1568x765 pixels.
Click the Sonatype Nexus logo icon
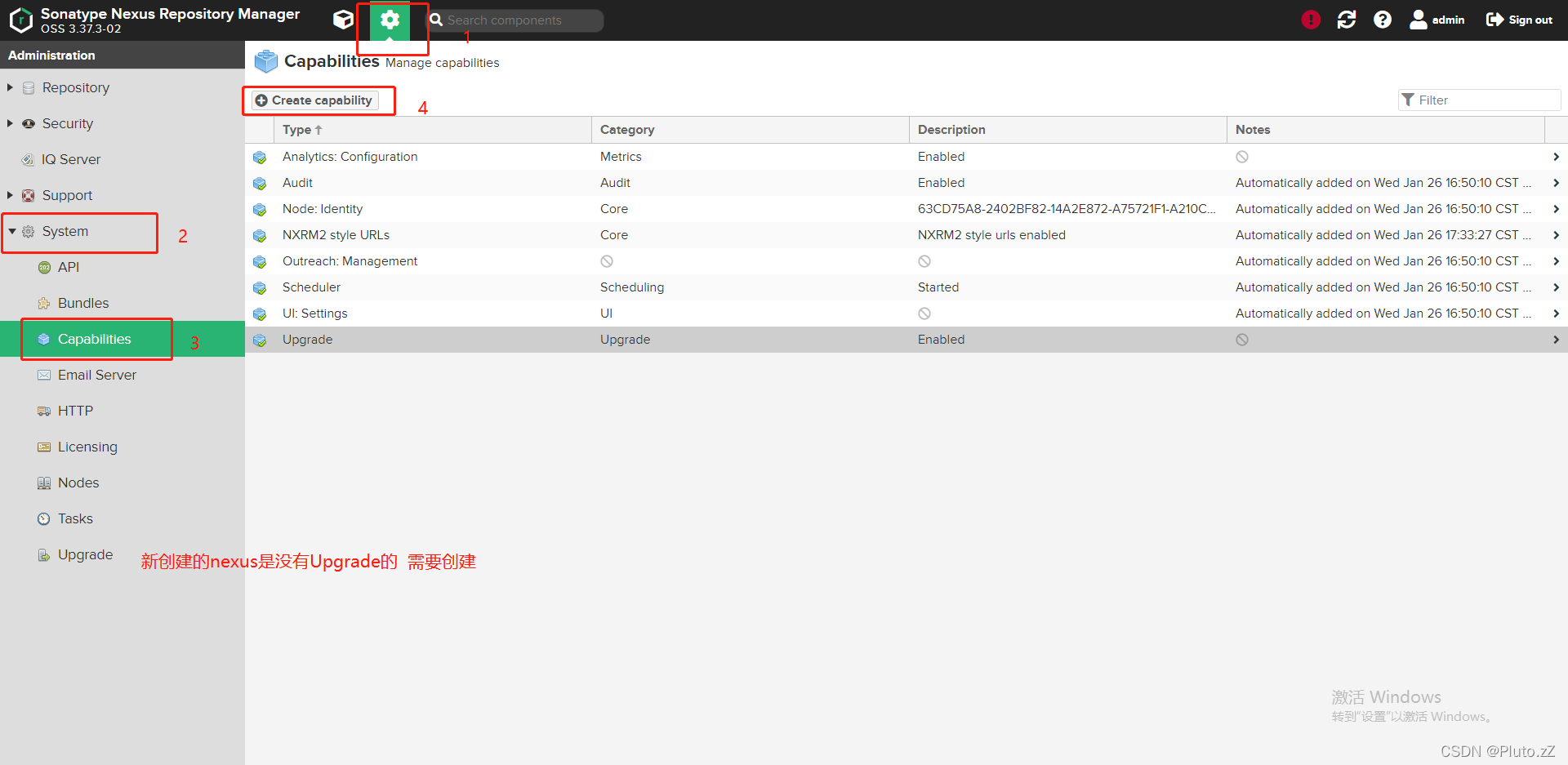tap(20, 20)
